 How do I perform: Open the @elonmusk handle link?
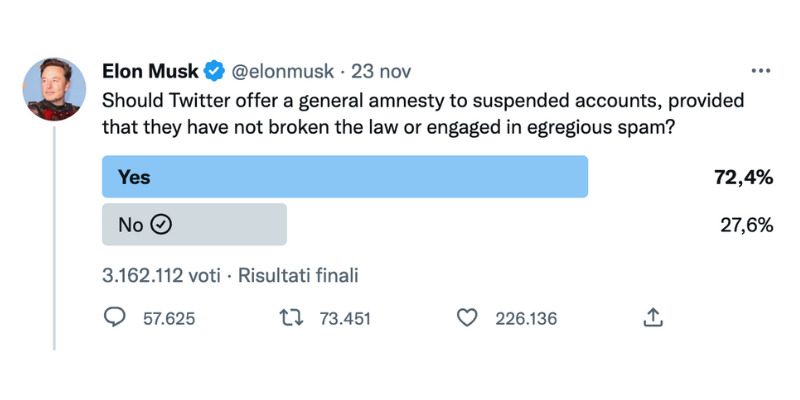(x=282, y=72)
